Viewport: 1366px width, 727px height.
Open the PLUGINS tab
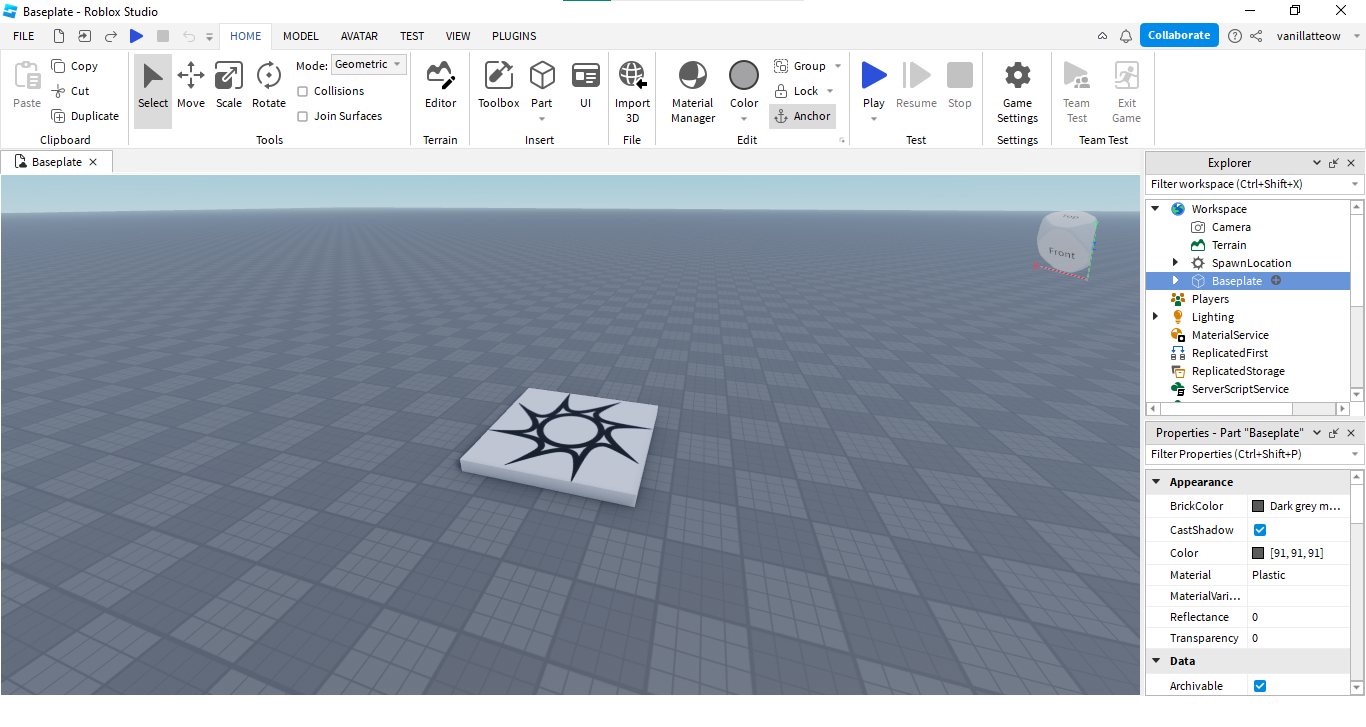(x=514, y=36)
